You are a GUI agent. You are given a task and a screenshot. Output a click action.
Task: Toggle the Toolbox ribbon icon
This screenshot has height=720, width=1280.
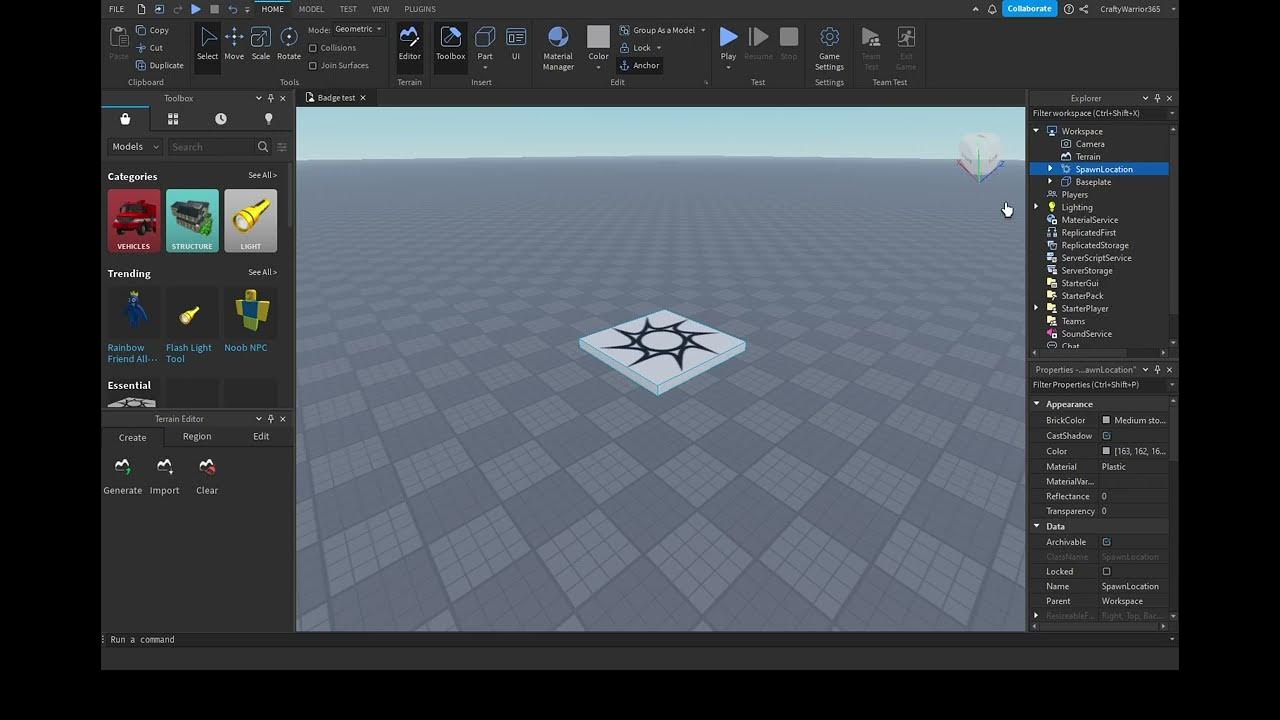click(450, 44)
